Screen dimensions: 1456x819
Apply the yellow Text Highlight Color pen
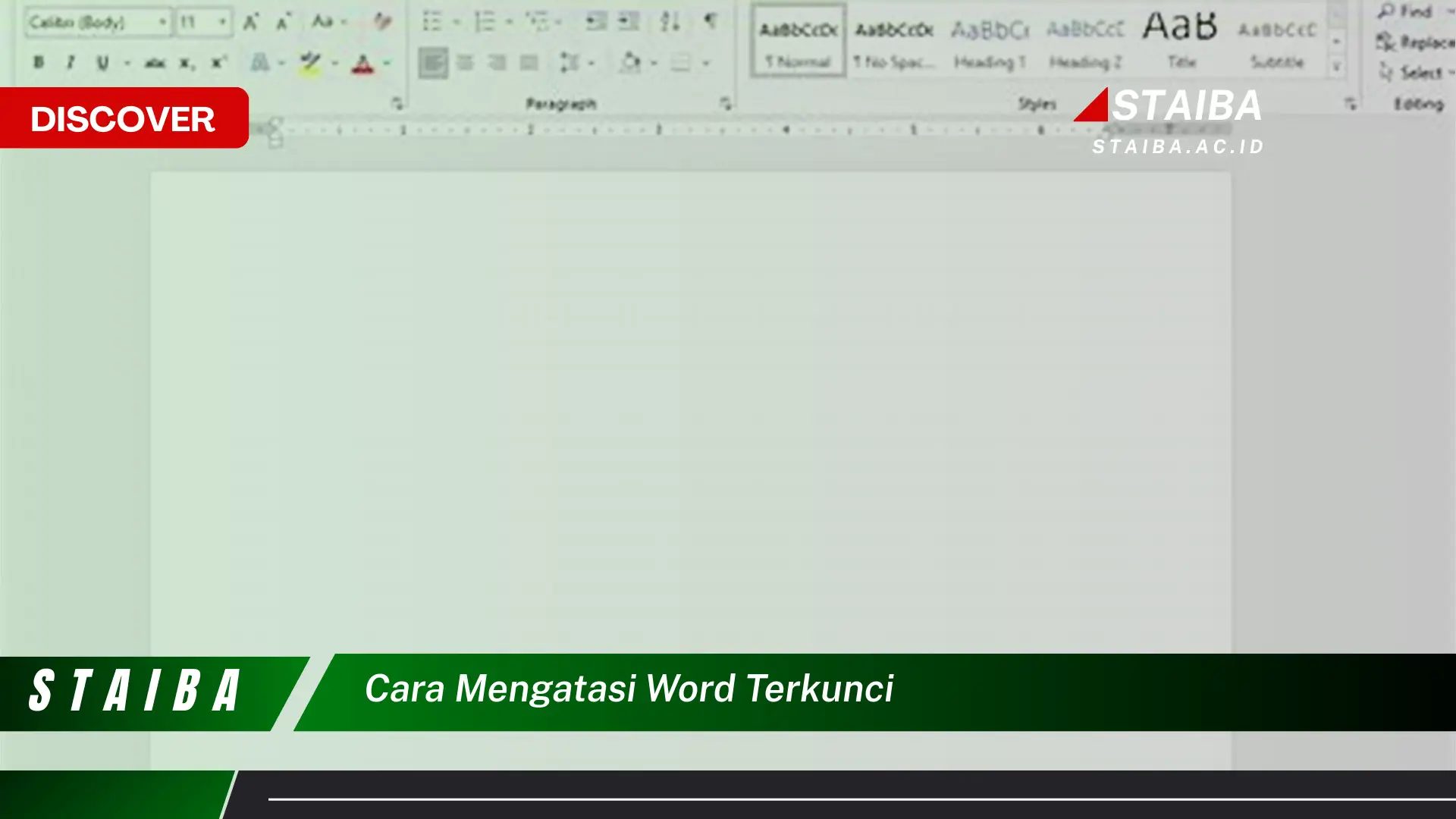pyautogui.click(x=310, y=62)
